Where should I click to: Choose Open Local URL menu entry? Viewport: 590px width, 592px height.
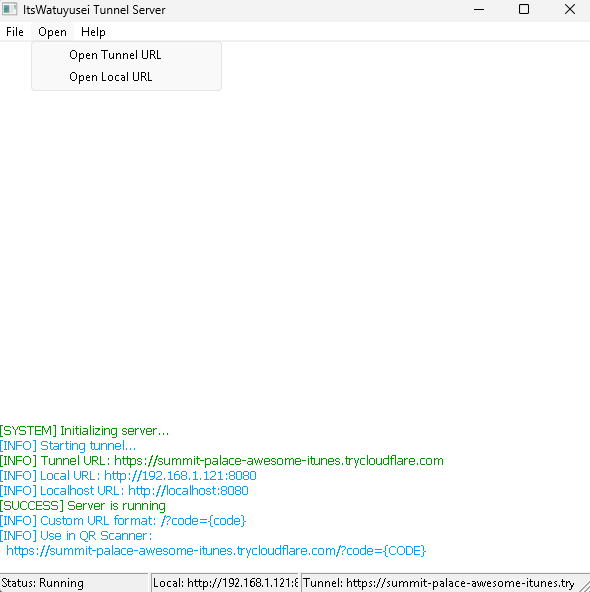coord(126,77)
